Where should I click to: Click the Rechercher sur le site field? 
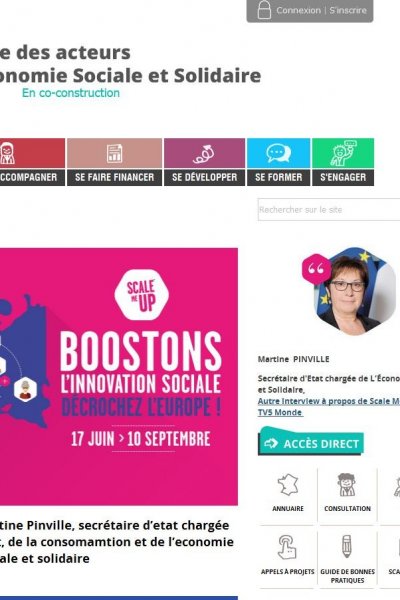tap(329, 209)
